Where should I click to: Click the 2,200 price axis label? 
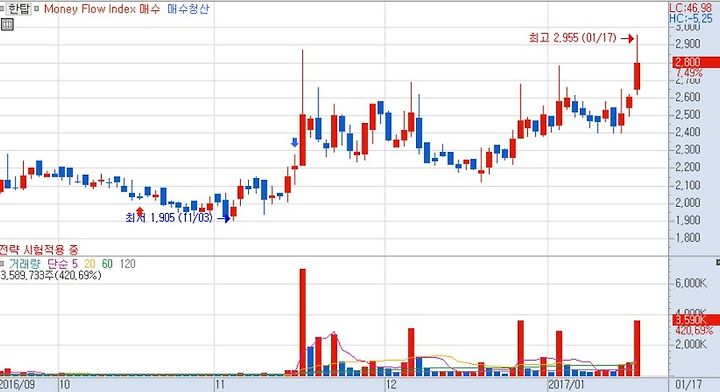click(687, 167)
